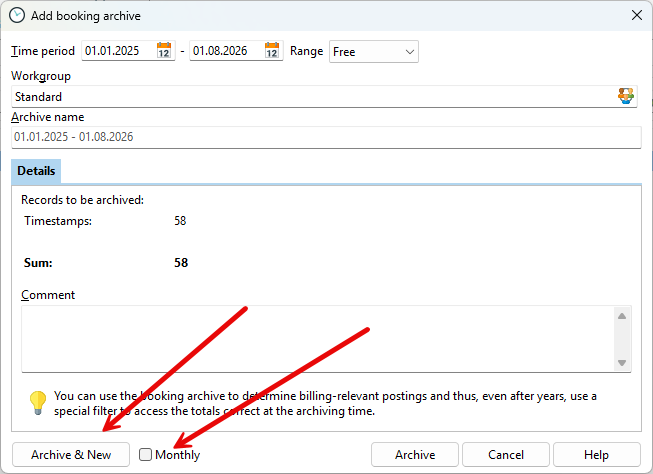
Task: Click inside the Comment text area
Action: pos(315,339)
